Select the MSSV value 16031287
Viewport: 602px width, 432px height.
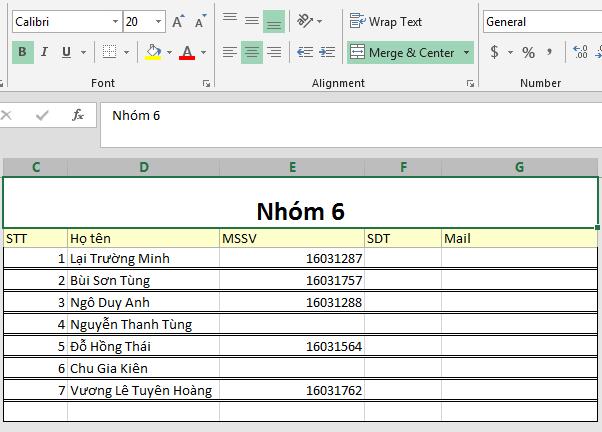(x=292, y=258)
